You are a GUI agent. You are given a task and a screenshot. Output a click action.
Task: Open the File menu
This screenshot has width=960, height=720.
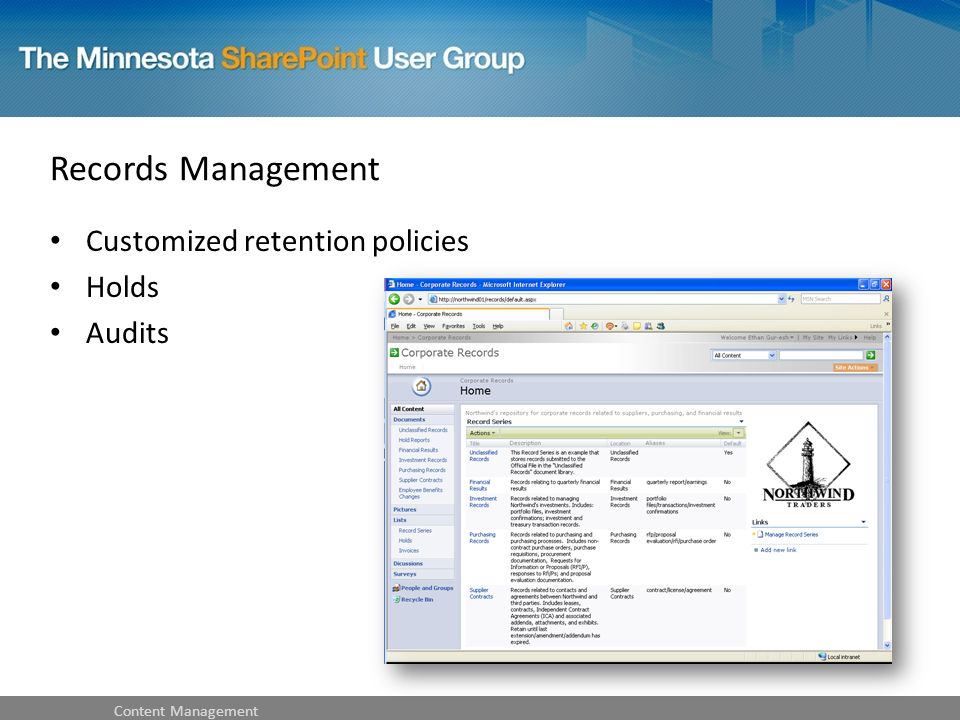[395, 326]
